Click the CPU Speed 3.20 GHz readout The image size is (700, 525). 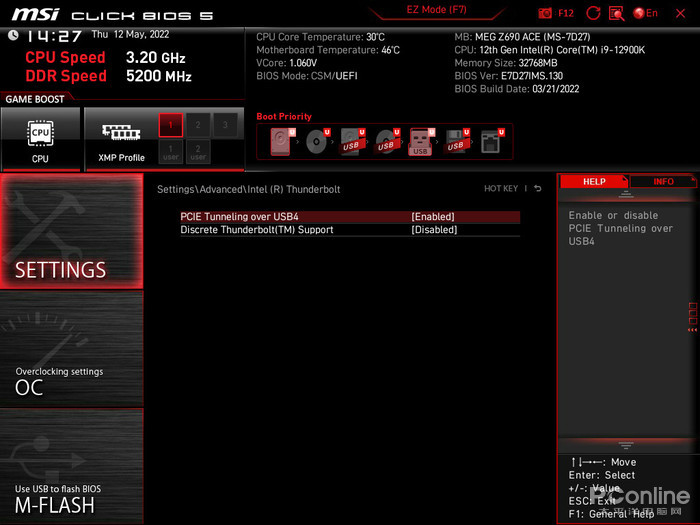click(x=105, y=58)
